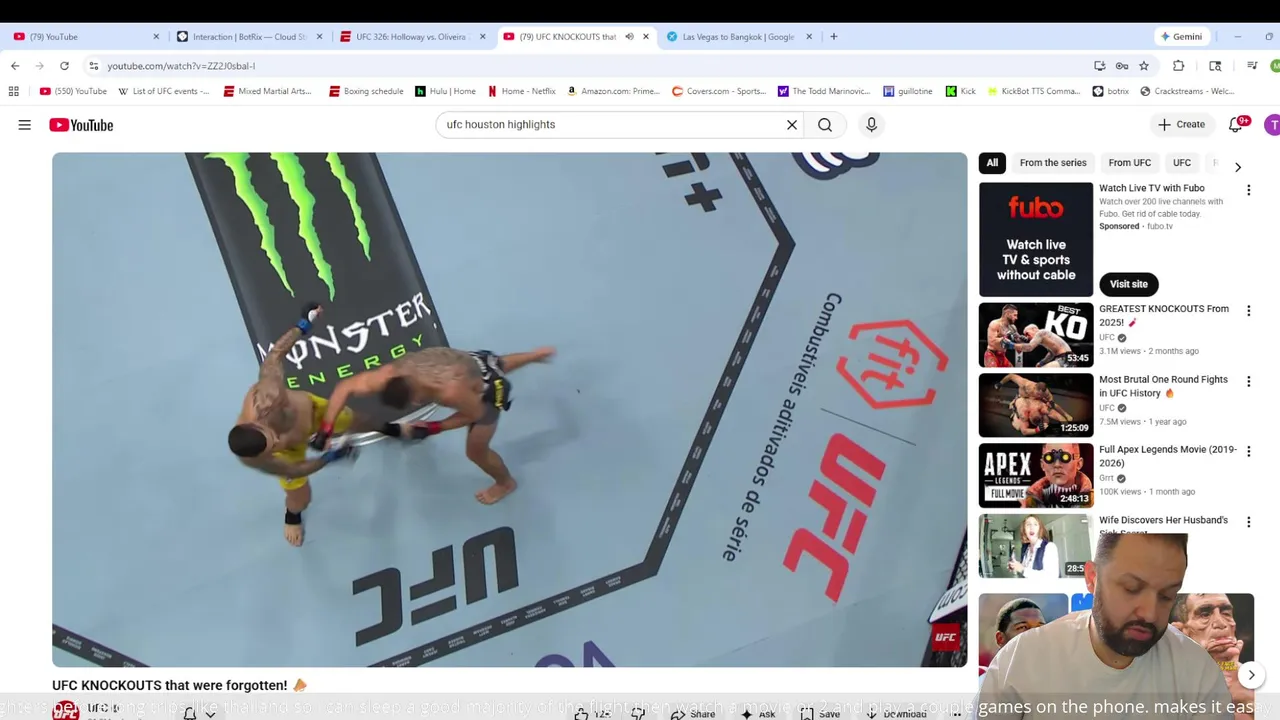Play the UFC knockout video
The image size is (1280, 720).
pyautogui.click(x=509, y=409)
